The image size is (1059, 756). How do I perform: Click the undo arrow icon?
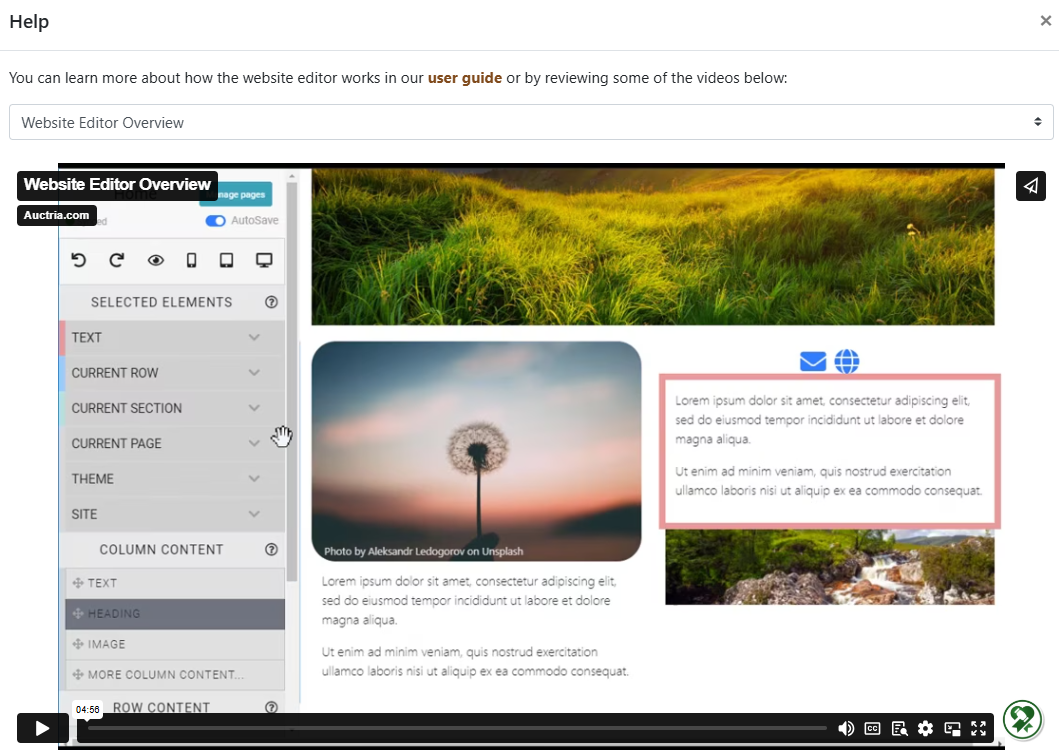pos(79,260)
